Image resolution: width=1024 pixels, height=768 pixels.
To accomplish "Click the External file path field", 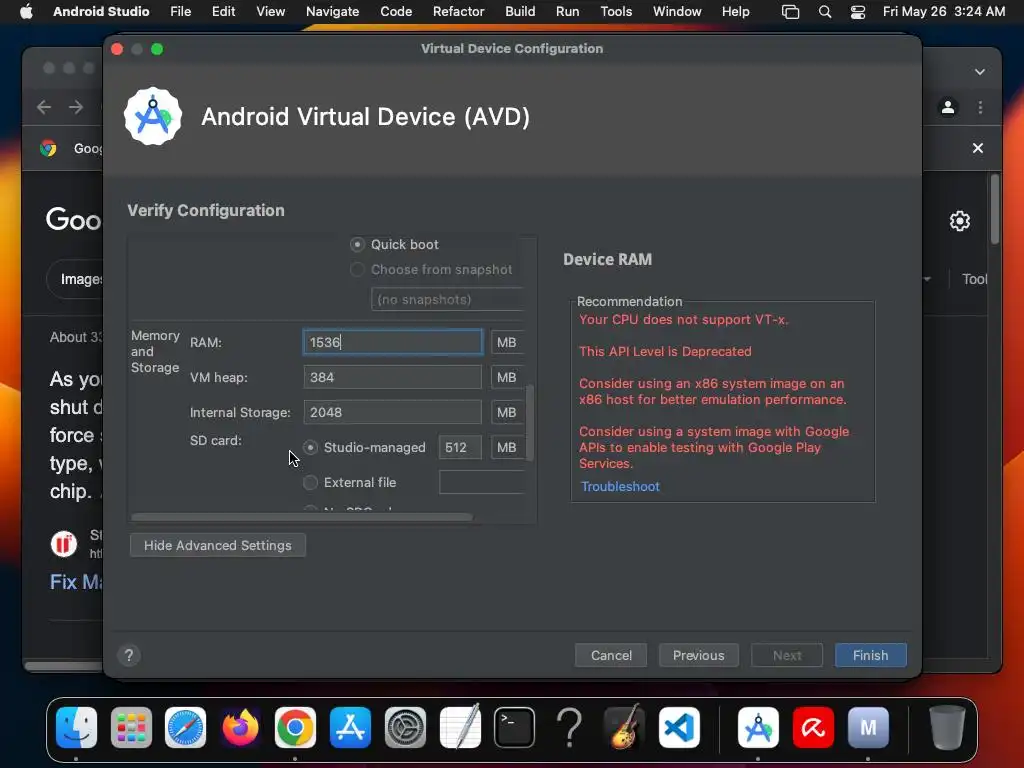I will (482, 483).
